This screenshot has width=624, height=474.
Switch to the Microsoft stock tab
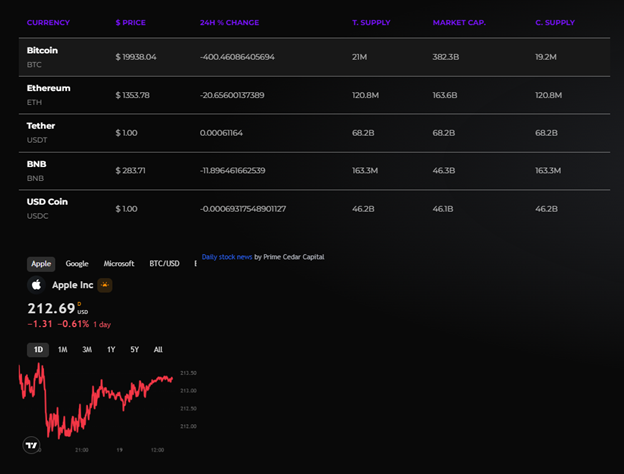(119, 264)
